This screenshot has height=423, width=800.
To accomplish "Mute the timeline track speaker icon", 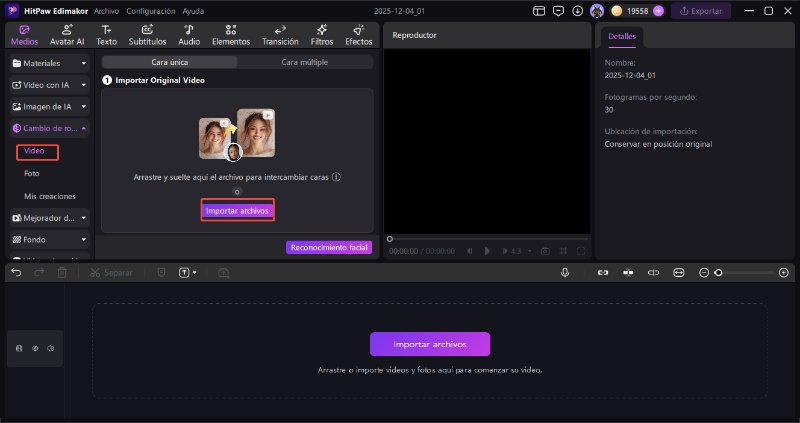I will click(x=49, y=349).
